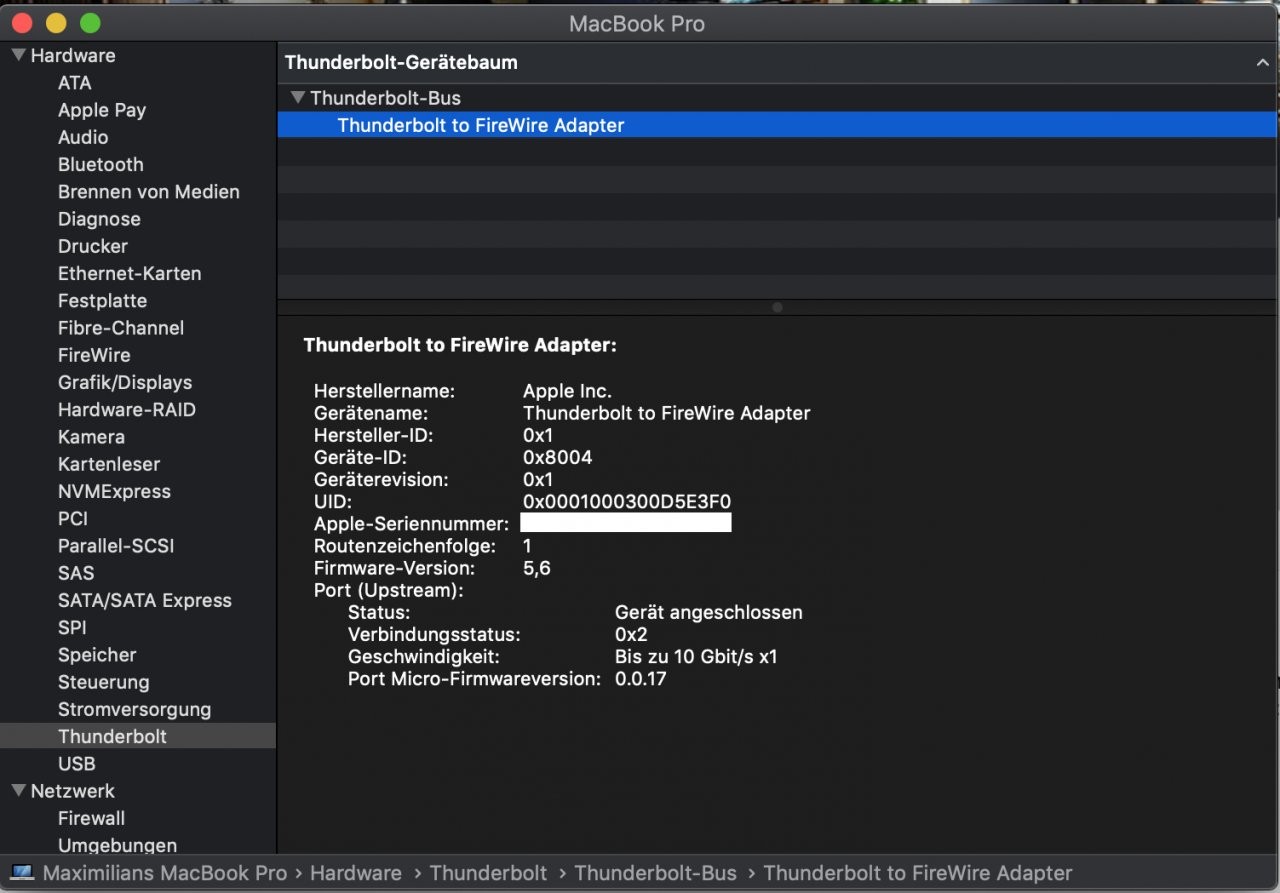Click the Port Micro-Firmwareversion value 0.0.17
The width and height of the screenshot is (1280, 893).
(641, 679)
